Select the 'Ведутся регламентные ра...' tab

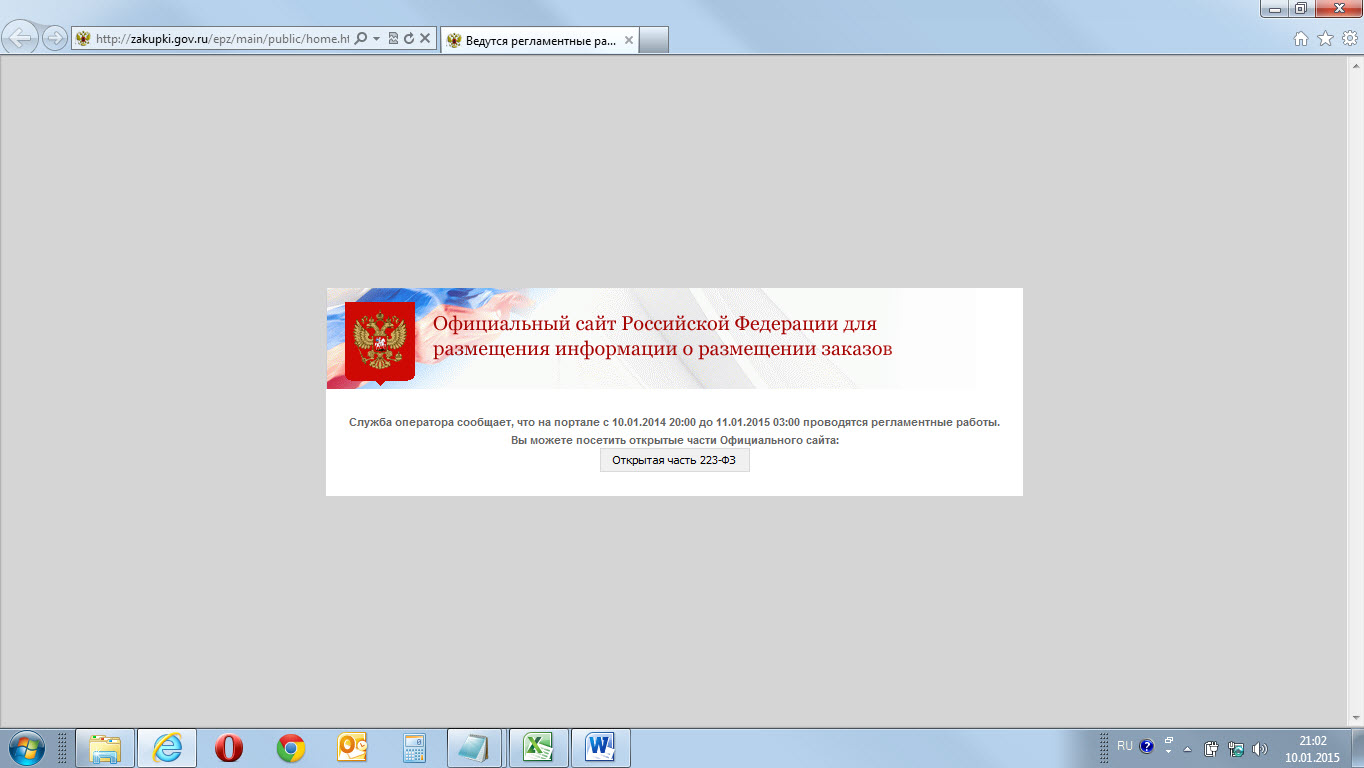pyautogui.click(x=530, y=40)
